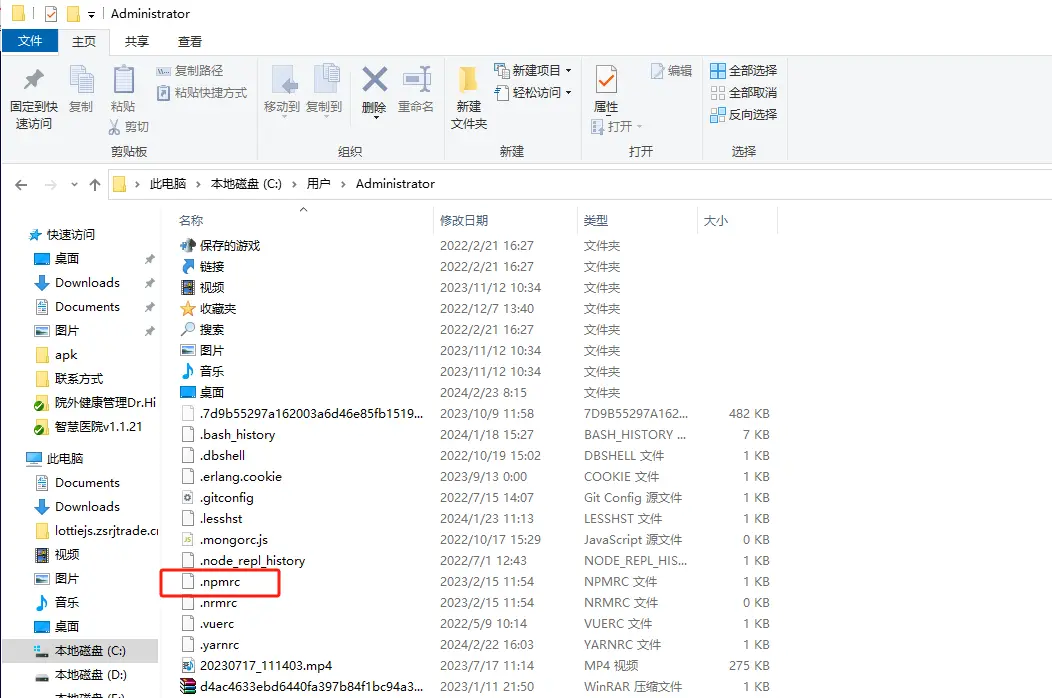Click the 粘贴 paste icon
The width and height of the screenshot is (1052, 698).
(x=123, y=80)
